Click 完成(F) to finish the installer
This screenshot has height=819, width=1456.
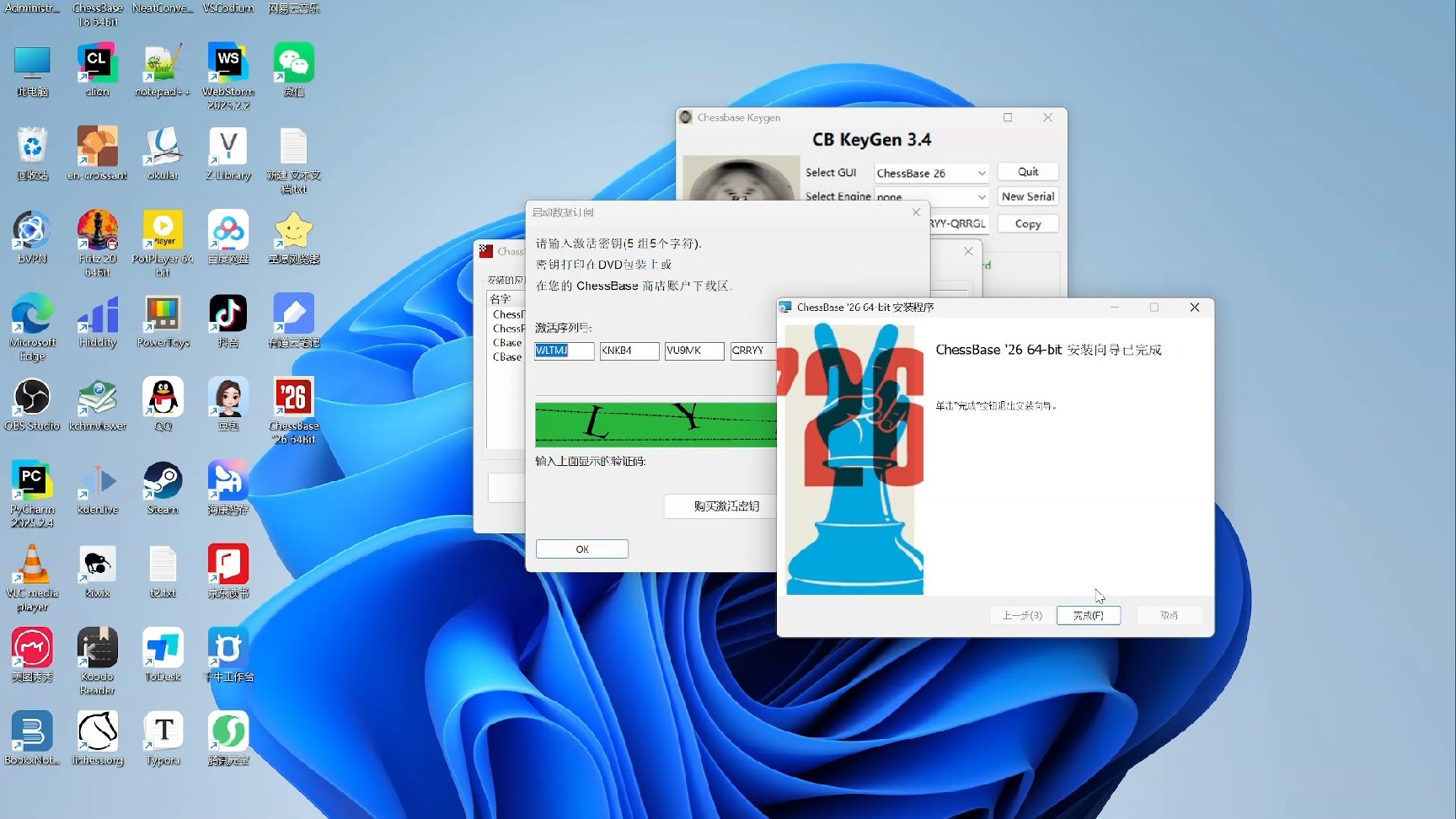pyautogui.click(x=1089, y=616)
